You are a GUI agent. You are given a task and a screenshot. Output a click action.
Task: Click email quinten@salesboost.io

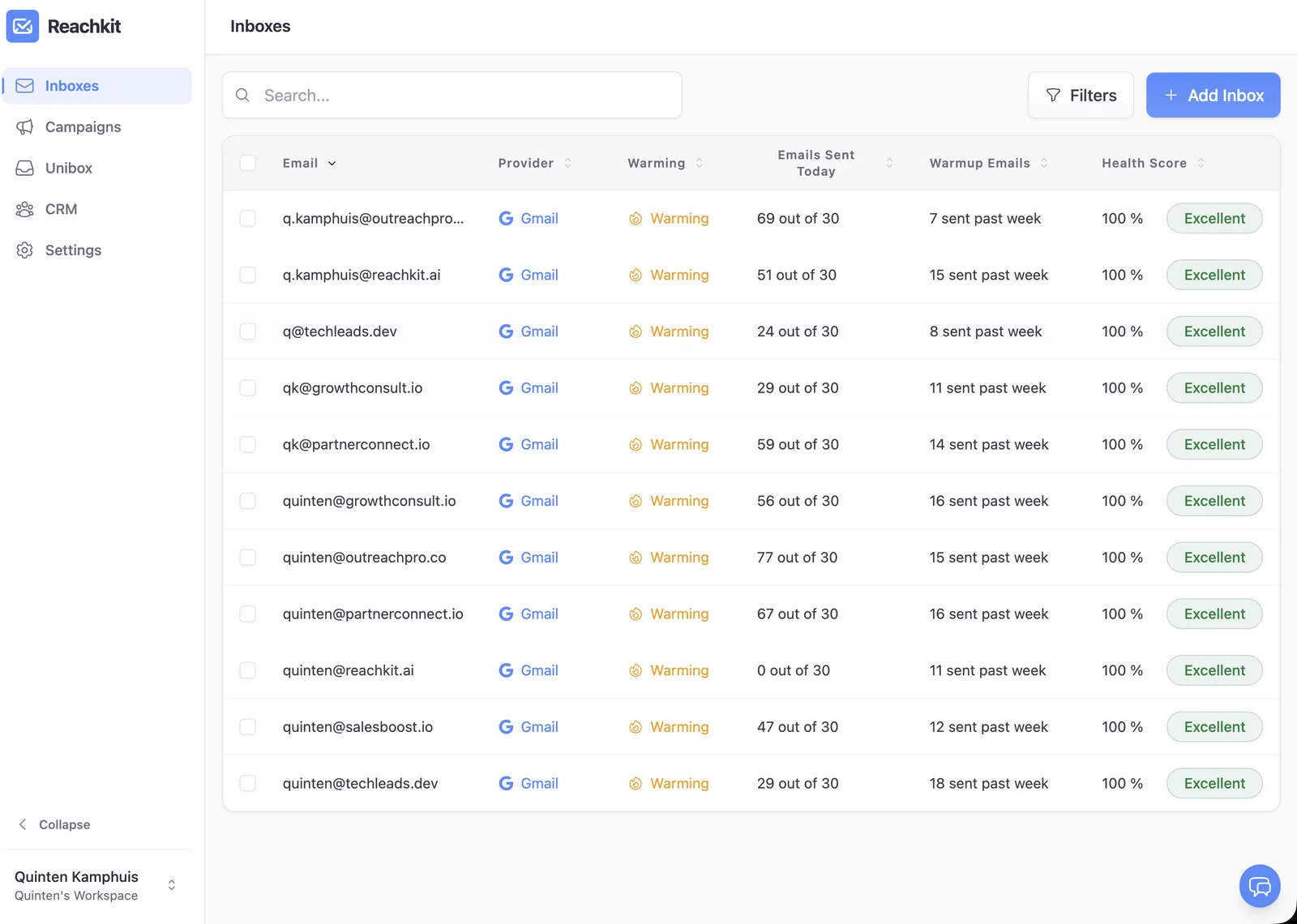coord(357,727)
